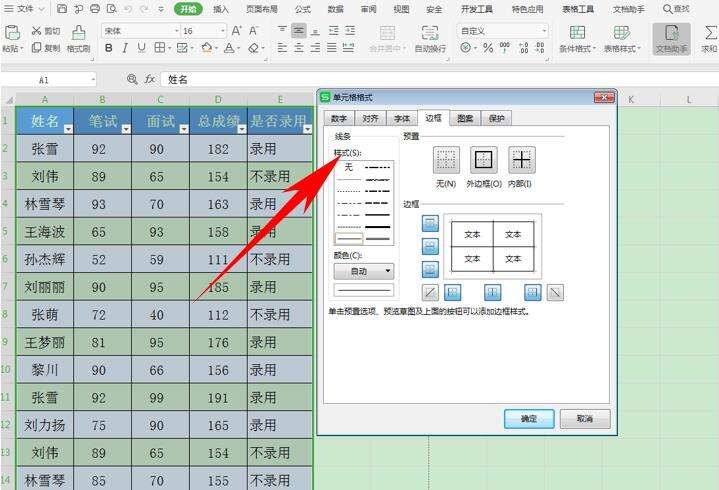The height and width of the screenshot is (490, 719).
Task: Open the Insert Function fx icon
Action: (149, 79)
